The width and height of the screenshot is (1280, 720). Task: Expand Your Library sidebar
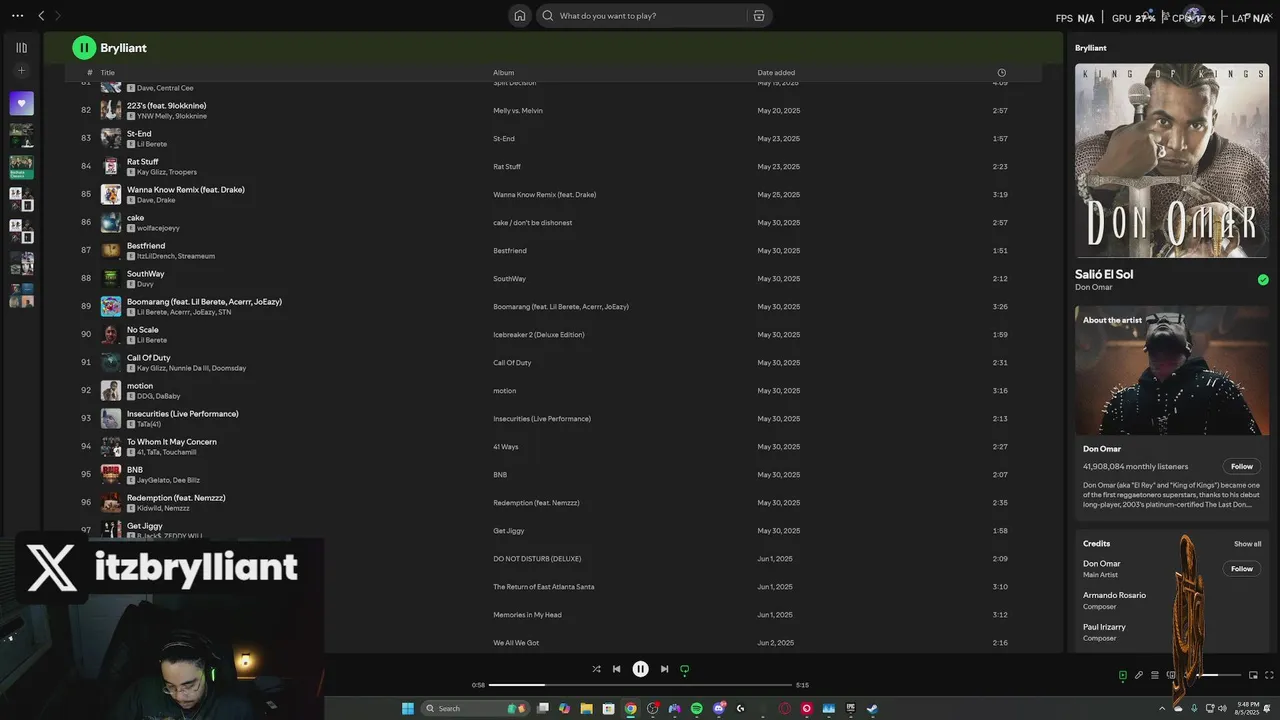(x=22, y=47)
